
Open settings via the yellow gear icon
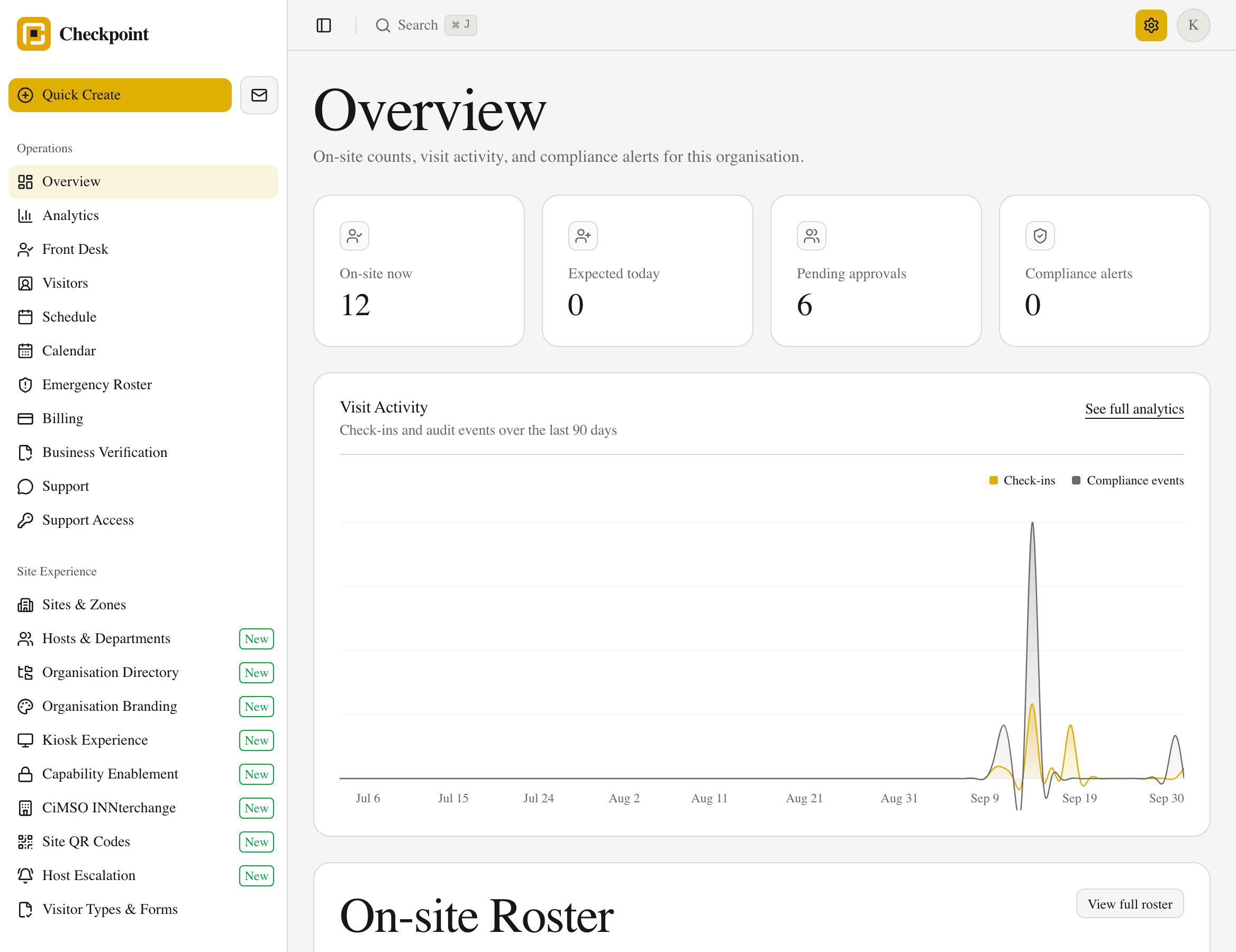pyautogui.click(x=1150, y=25)
